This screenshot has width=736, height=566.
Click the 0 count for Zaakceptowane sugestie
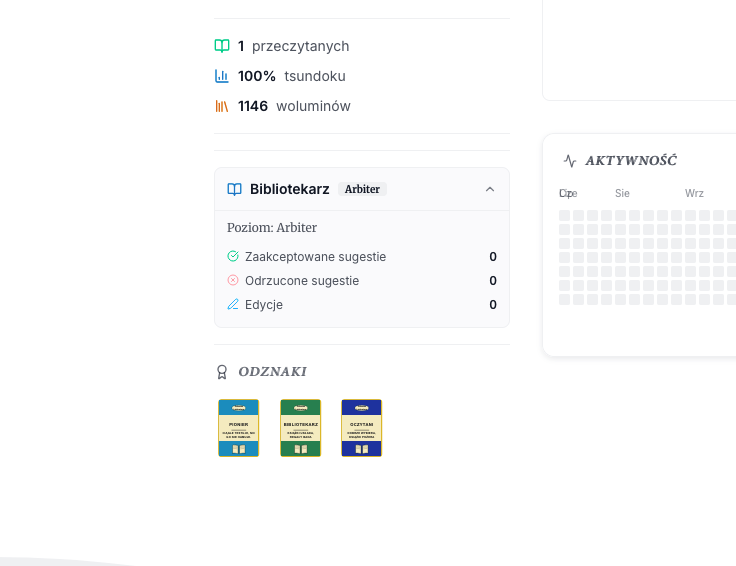[x=493, y=257]
